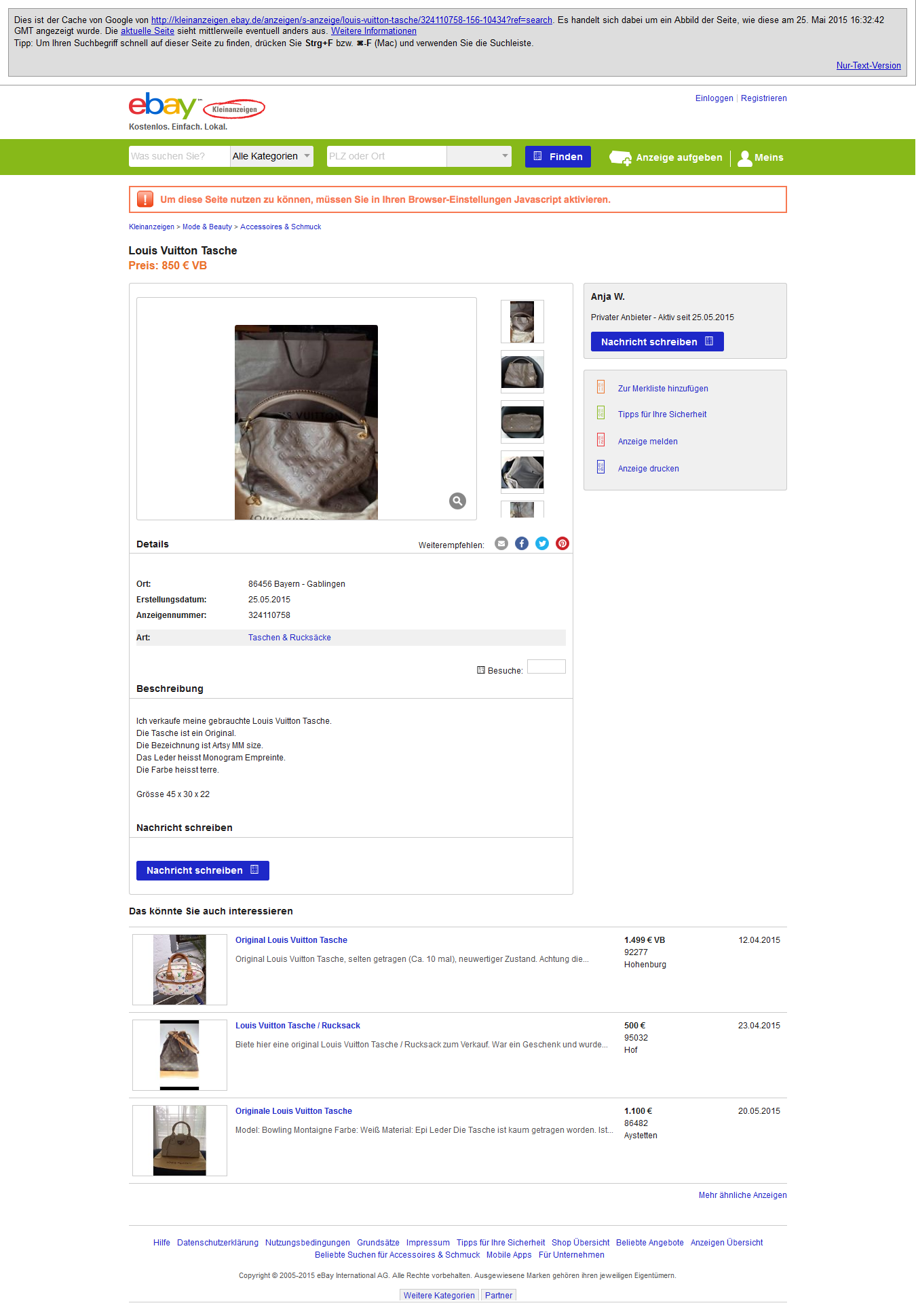
Task: Click the Meins user profile icon
Action: 745,158
